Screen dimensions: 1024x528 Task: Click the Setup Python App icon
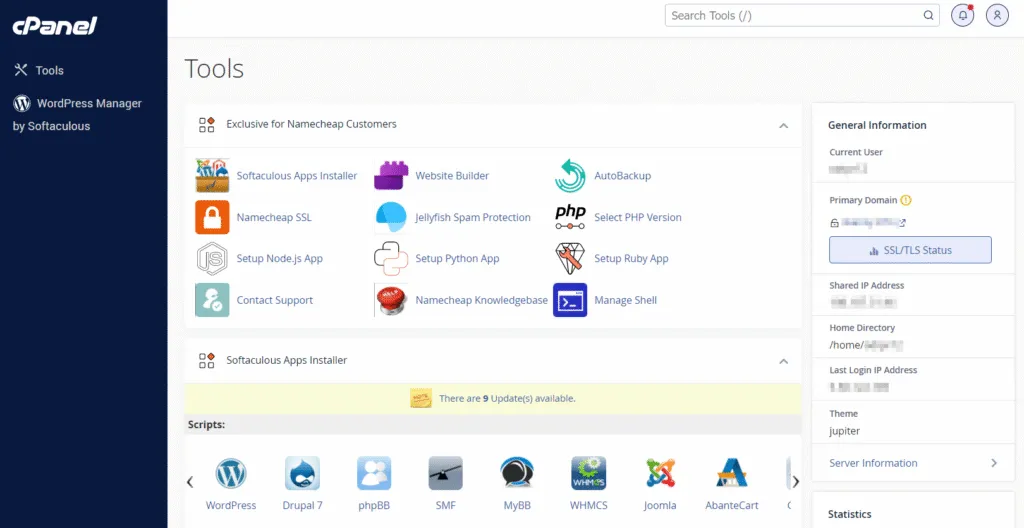tap(391, 258)
